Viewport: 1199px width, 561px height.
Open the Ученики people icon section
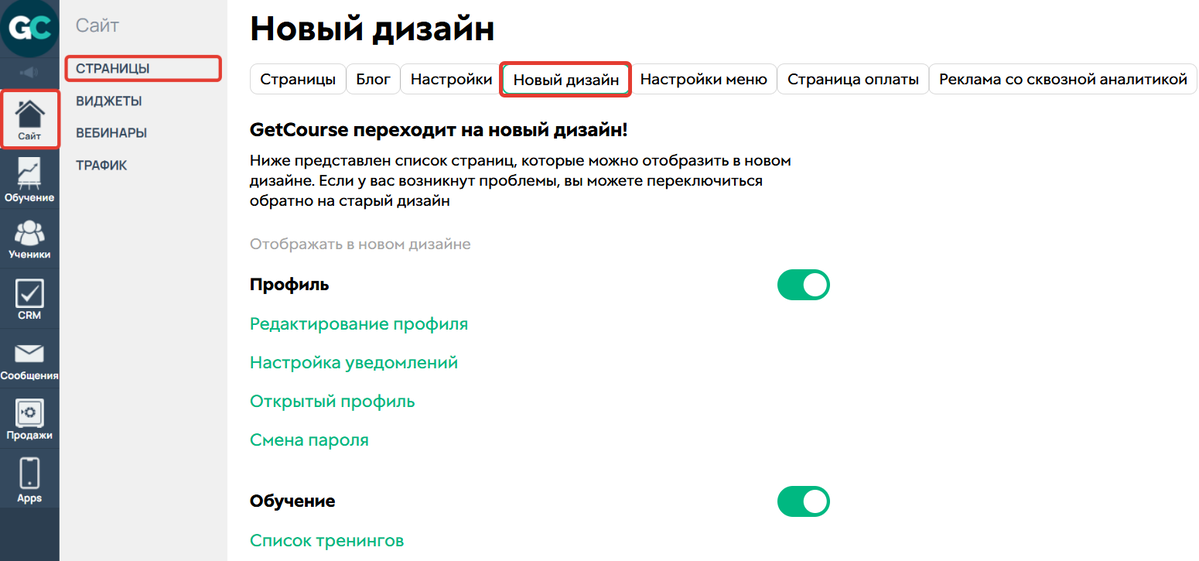pyautogui.click(x=30, y=239)
